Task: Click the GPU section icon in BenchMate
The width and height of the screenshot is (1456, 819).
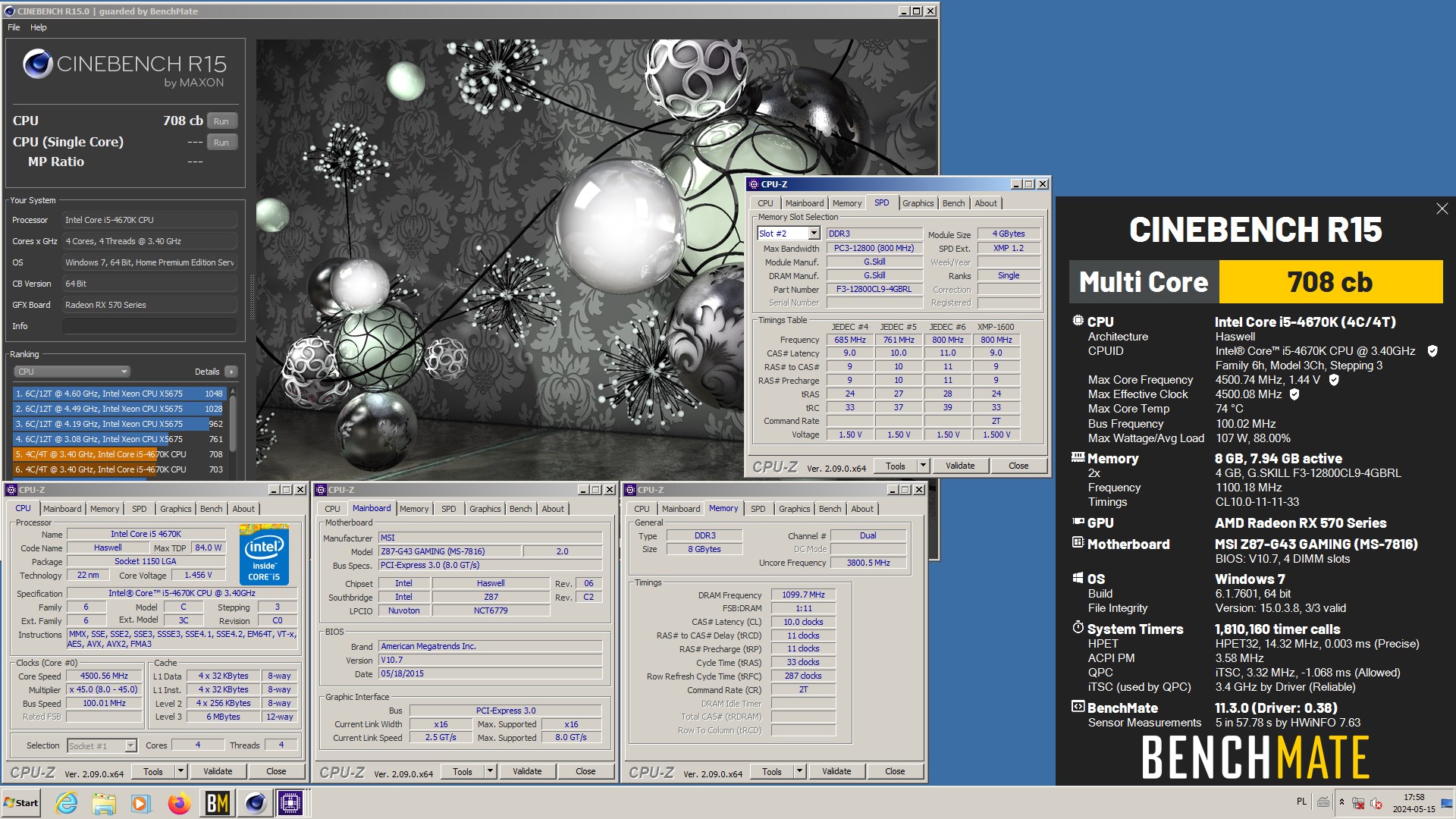Action: [1078, 522]
